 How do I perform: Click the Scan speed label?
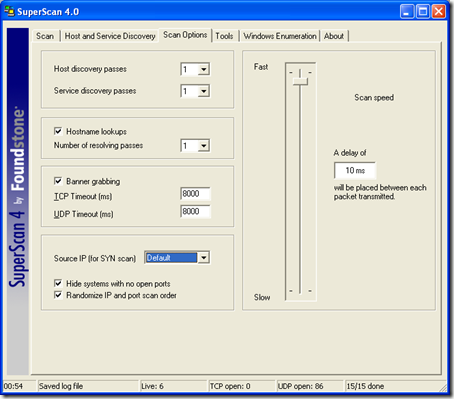[374, 98]
